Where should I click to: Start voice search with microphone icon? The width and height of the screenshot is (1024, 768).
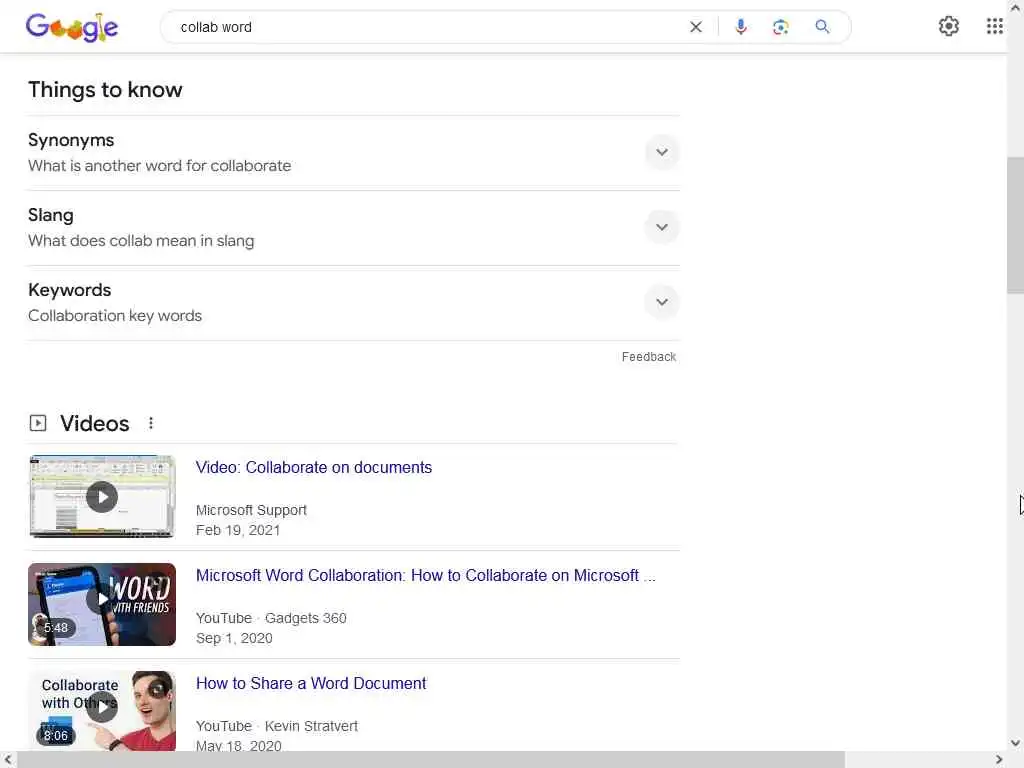[x=741, y=27]
